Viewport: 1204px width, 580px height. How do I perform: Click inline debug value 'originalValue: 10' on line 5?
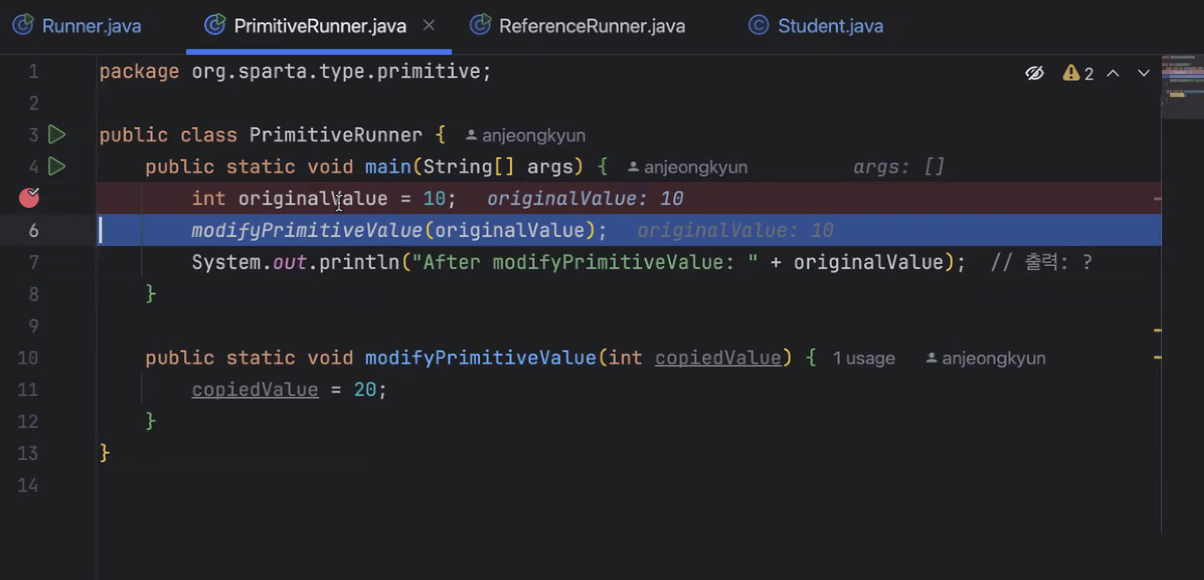coord(585,199)
